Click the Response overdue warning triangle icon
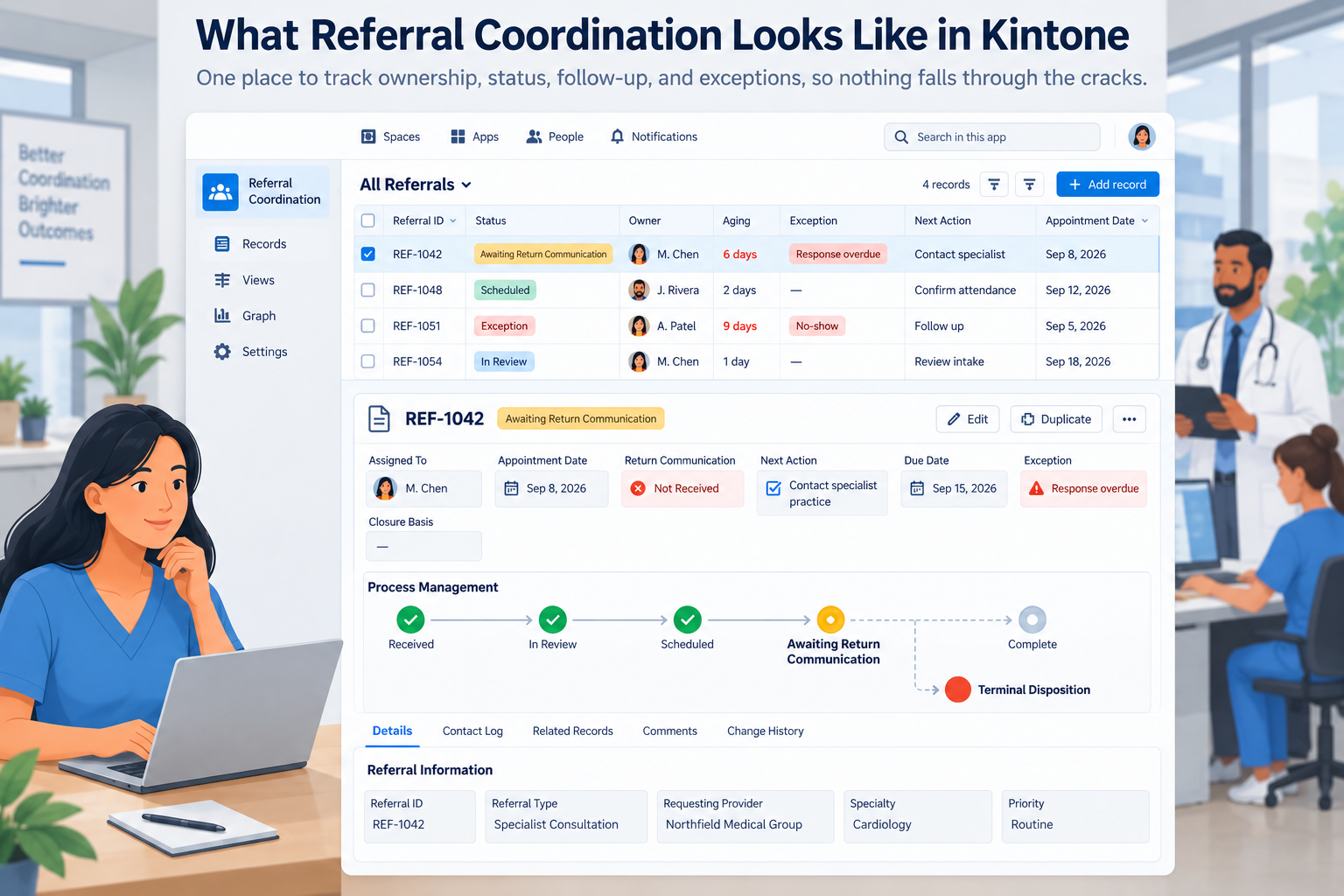 [1036, 488]
